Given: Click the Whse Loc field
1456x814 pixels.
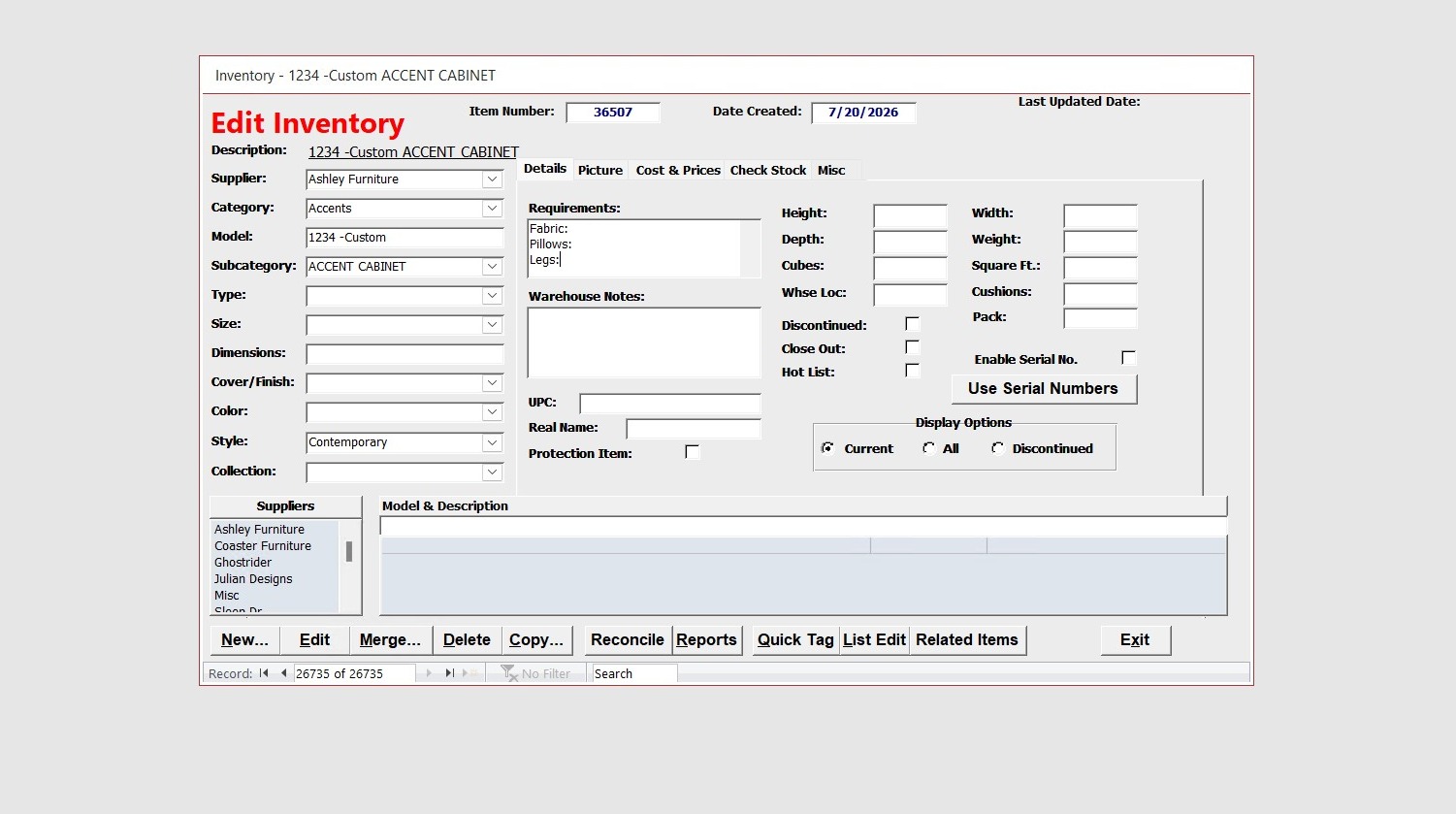Looking at the screenshot, I should pos(910,294).
